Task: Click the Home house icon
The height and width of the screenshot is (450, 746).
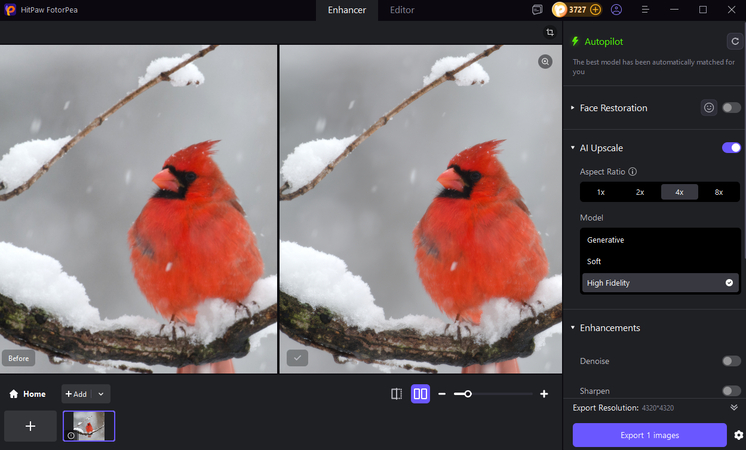Action: tap(14, 394)
